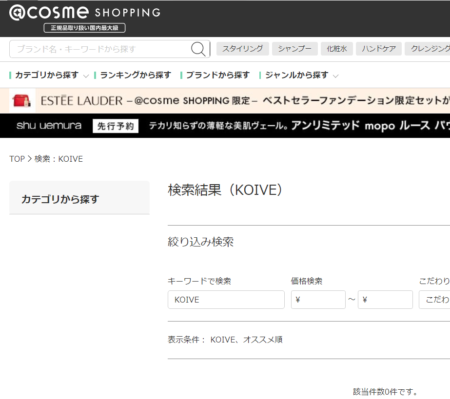Click the magnifier search icon
The width and height of the screenshot is (450, 399).
[x=198, y=49]
